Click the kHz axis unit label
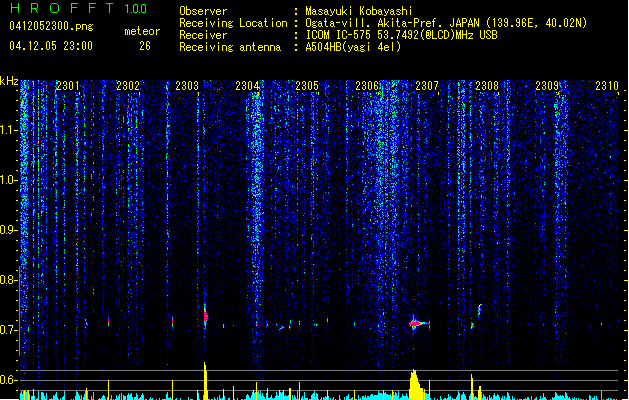 tap(9, 81)
